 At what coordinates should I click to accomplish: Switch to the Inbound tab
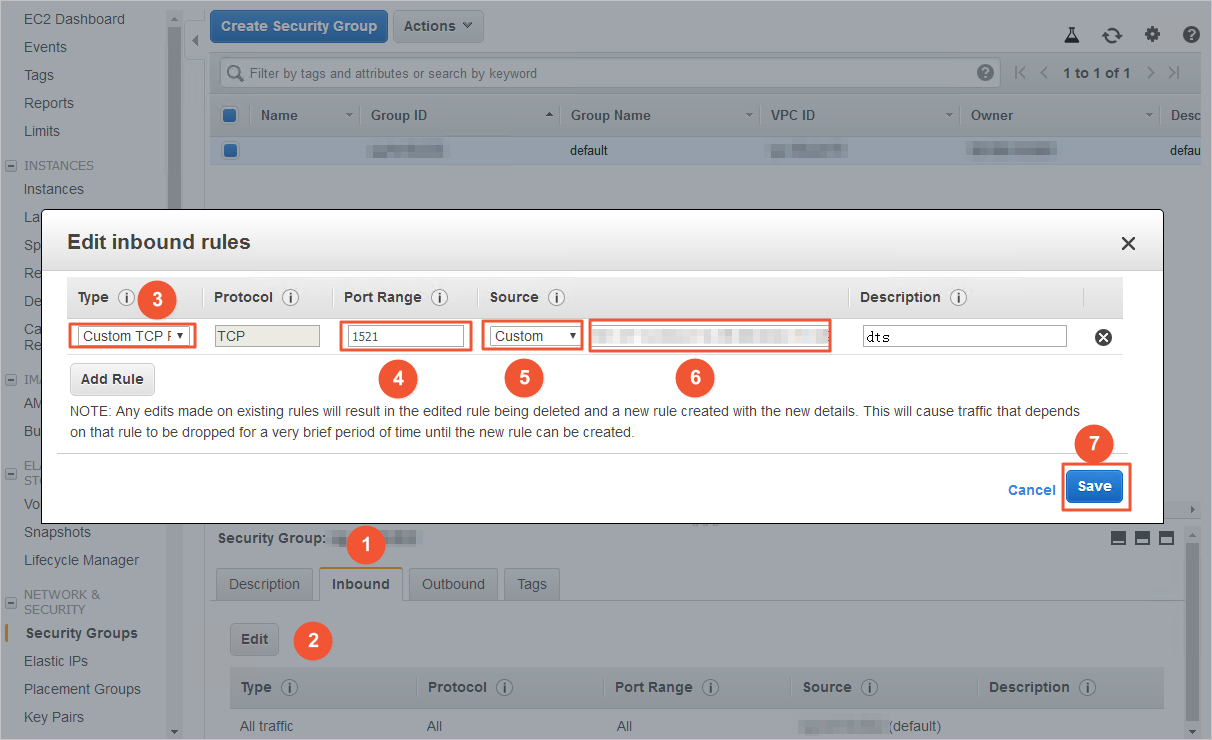[361, 584]
